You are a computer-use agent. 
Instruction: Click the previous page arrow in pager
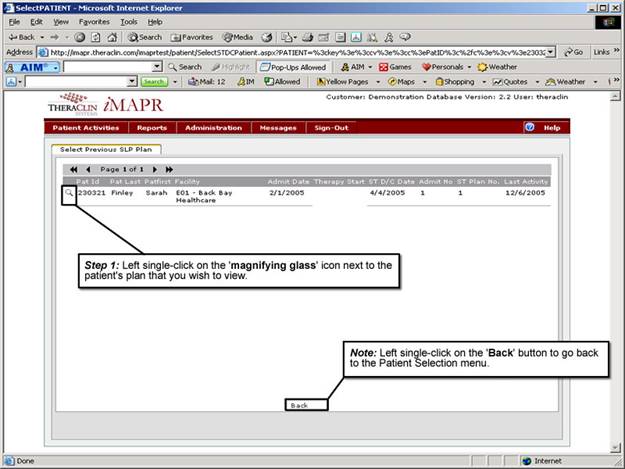[88, 169]
